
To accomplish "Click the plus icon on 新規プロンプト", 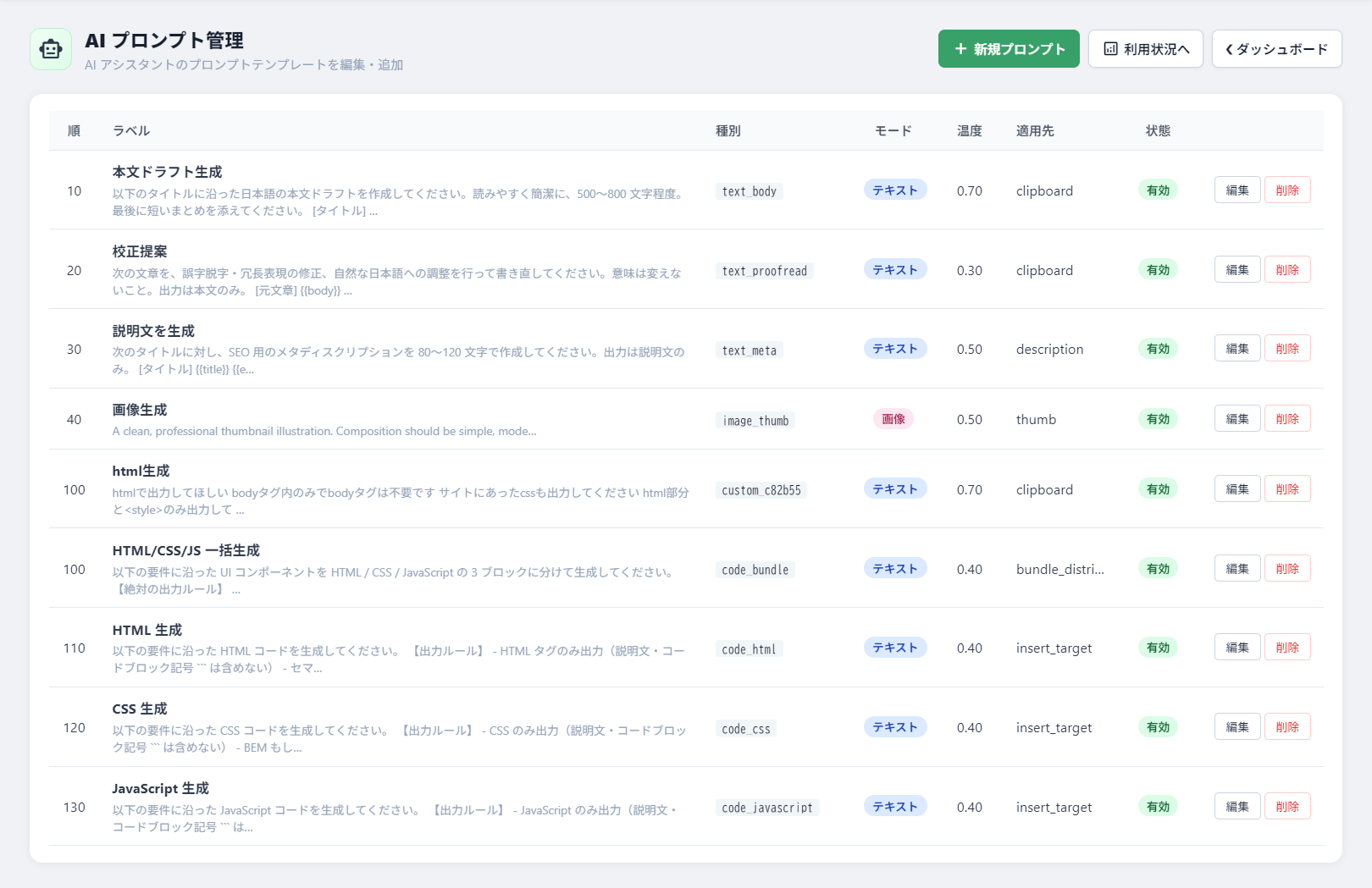I will tap(960, 49).
